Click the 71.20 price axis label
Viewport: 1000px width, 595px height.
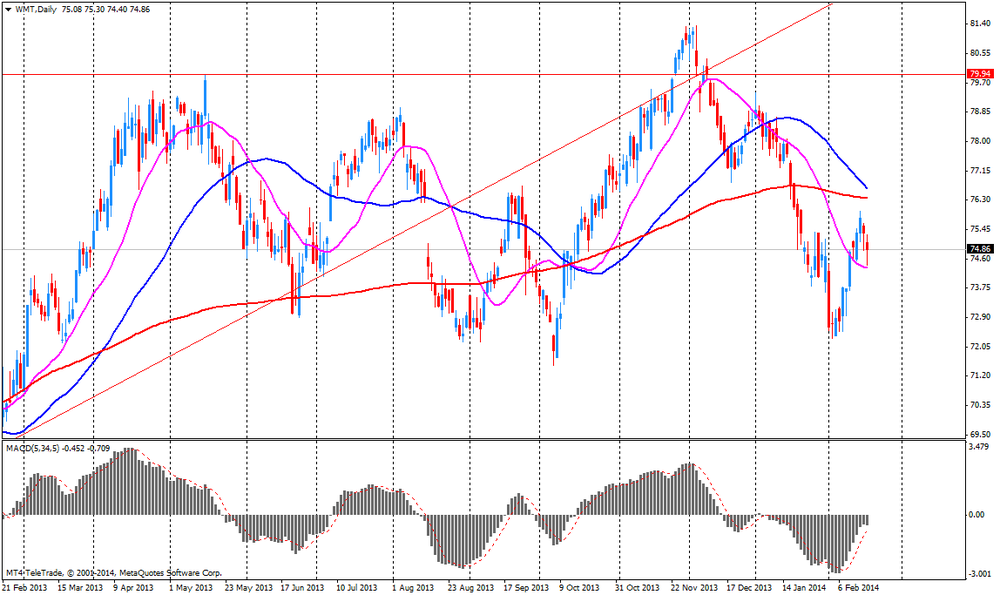[x=979, y=376]
